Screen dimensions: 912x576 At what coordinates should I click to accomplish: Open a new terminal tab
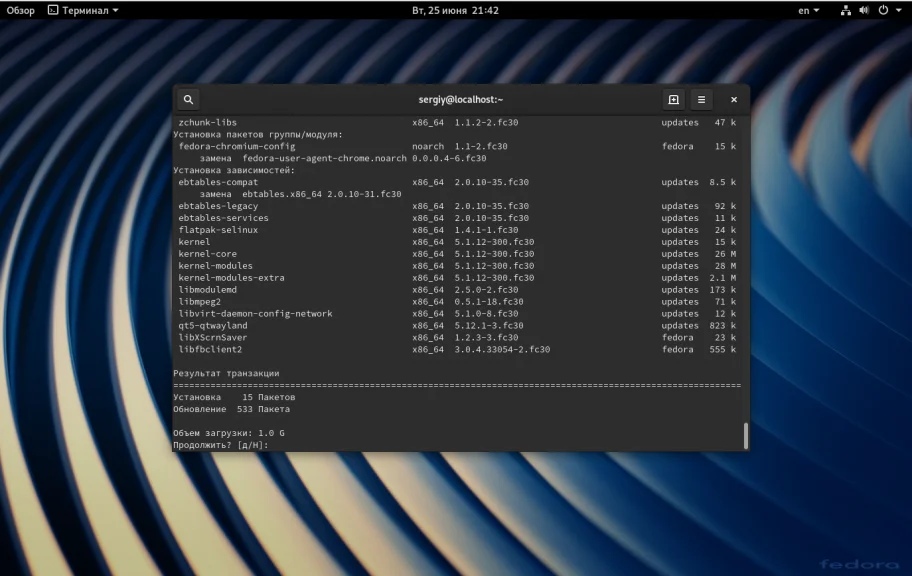(673, 100)
